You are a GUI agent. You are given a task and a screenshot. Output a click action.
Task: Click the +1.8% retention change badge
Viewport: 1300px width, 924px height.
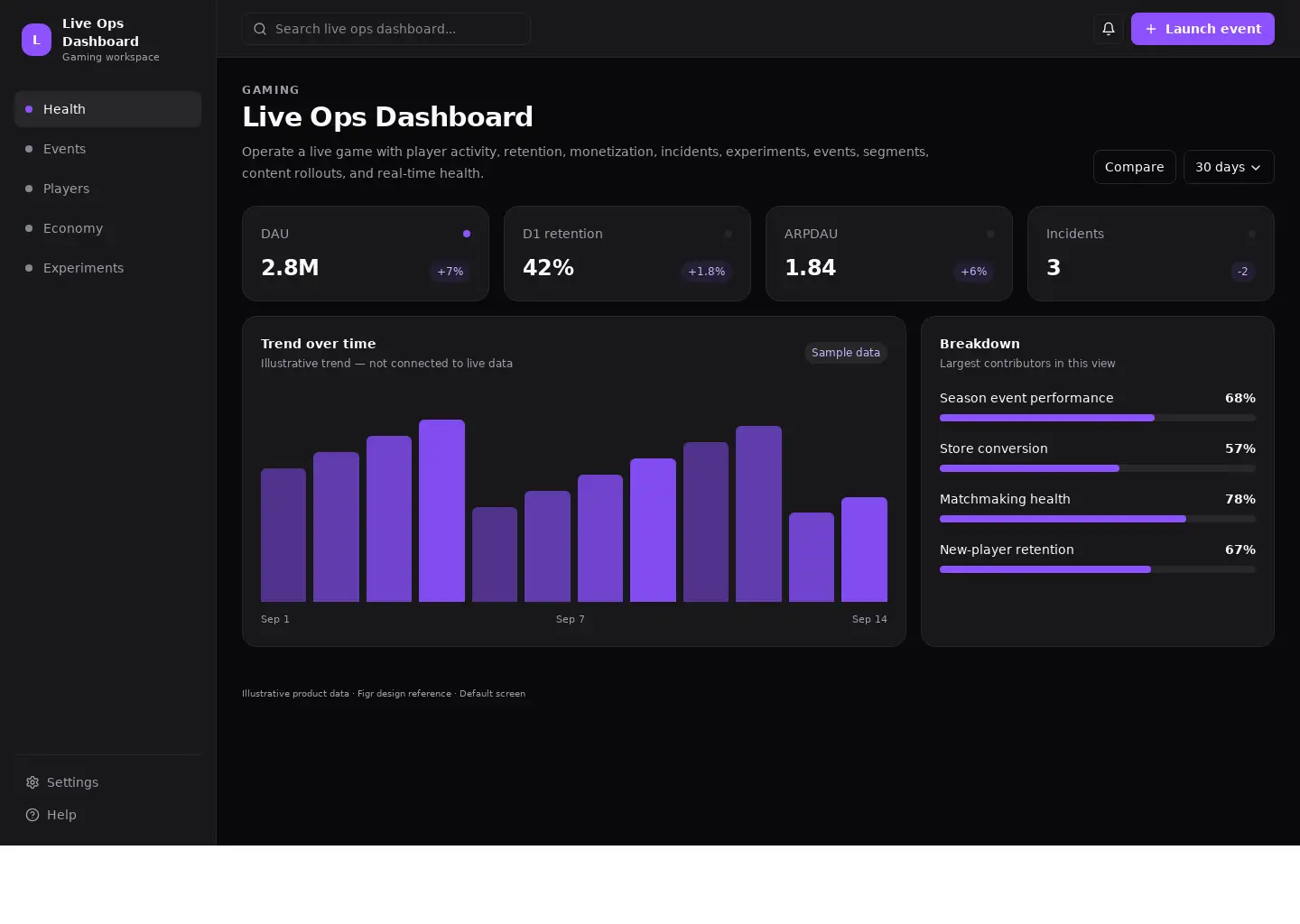coord(707,272)
